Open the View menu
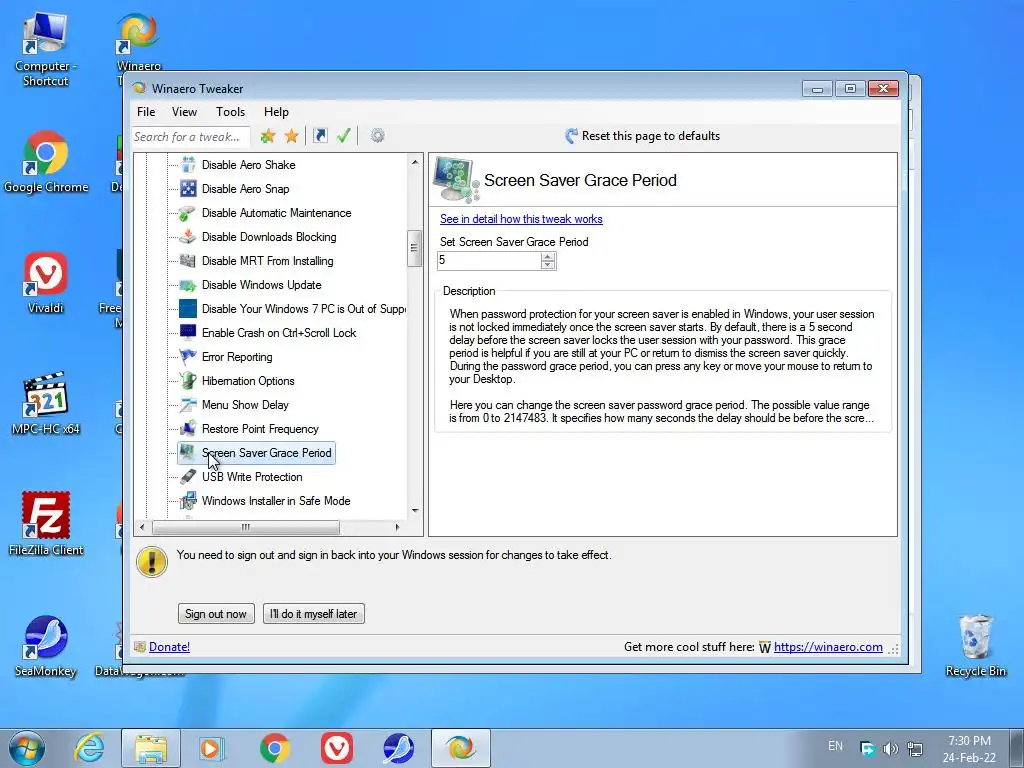The width and height of the screenshot is (1024, 768). 184,112
